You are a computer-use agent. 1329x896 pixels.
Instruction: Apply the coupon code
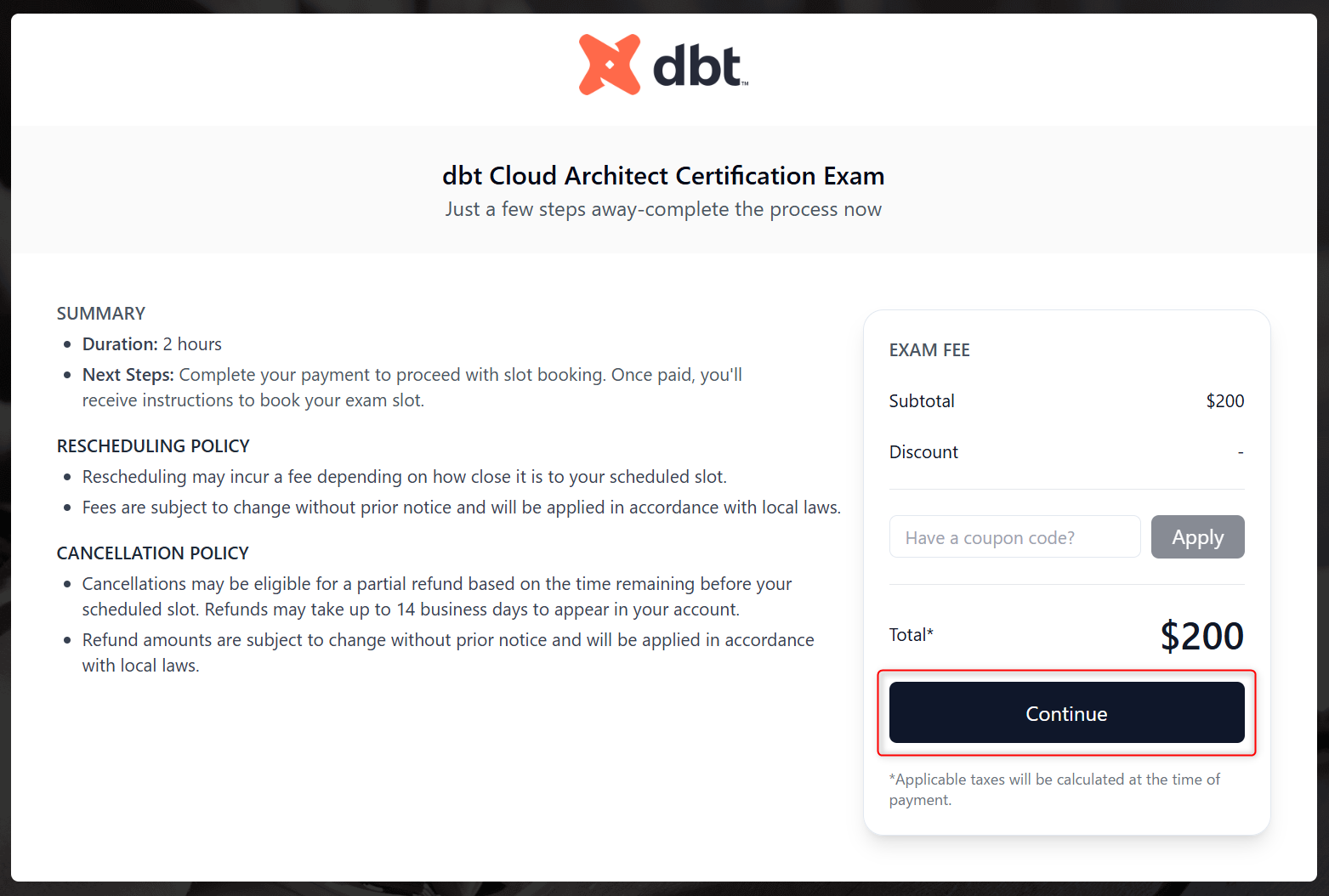click(1197, 537)
